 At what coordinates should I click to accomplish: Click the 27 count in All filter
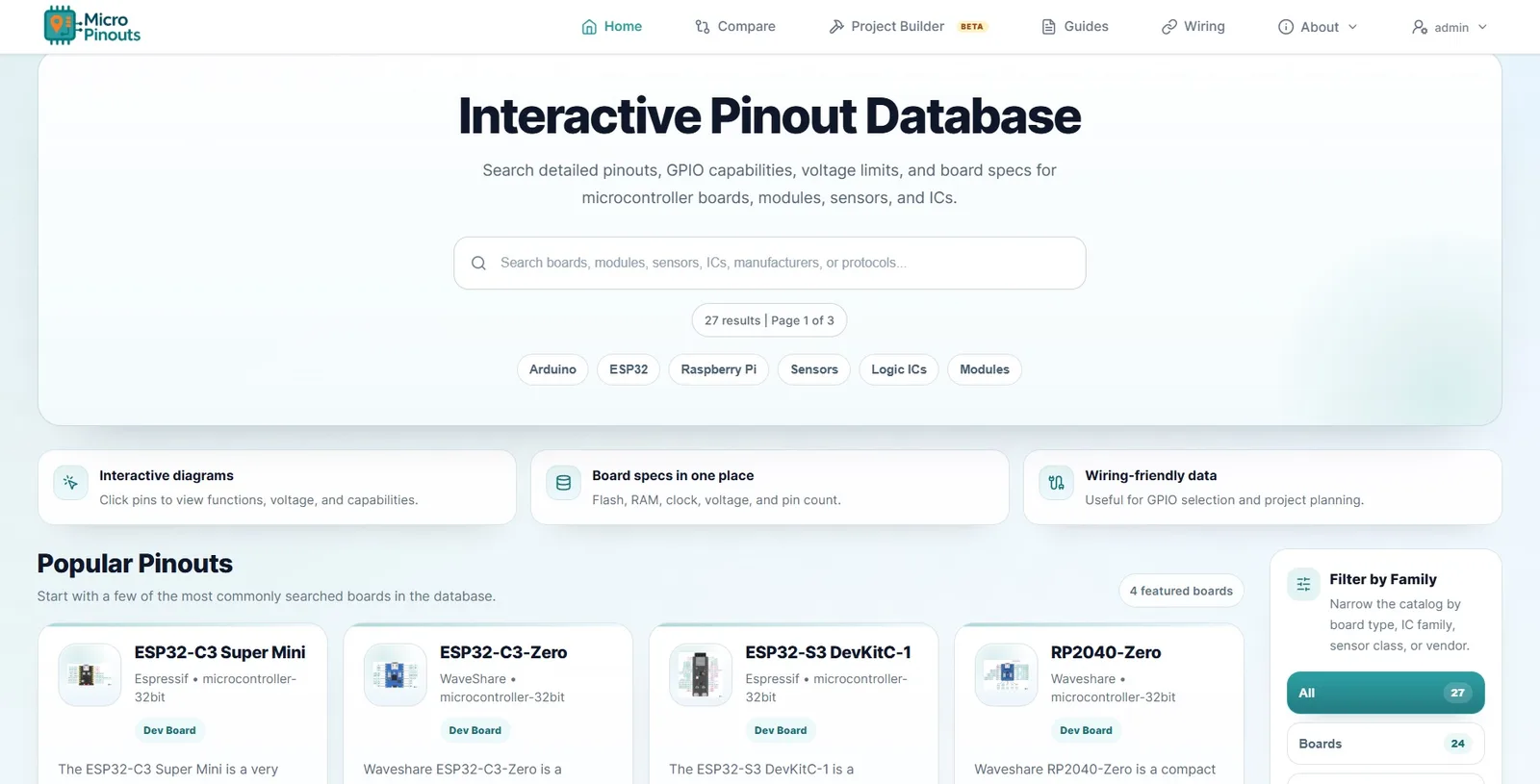coord(1457,693)
